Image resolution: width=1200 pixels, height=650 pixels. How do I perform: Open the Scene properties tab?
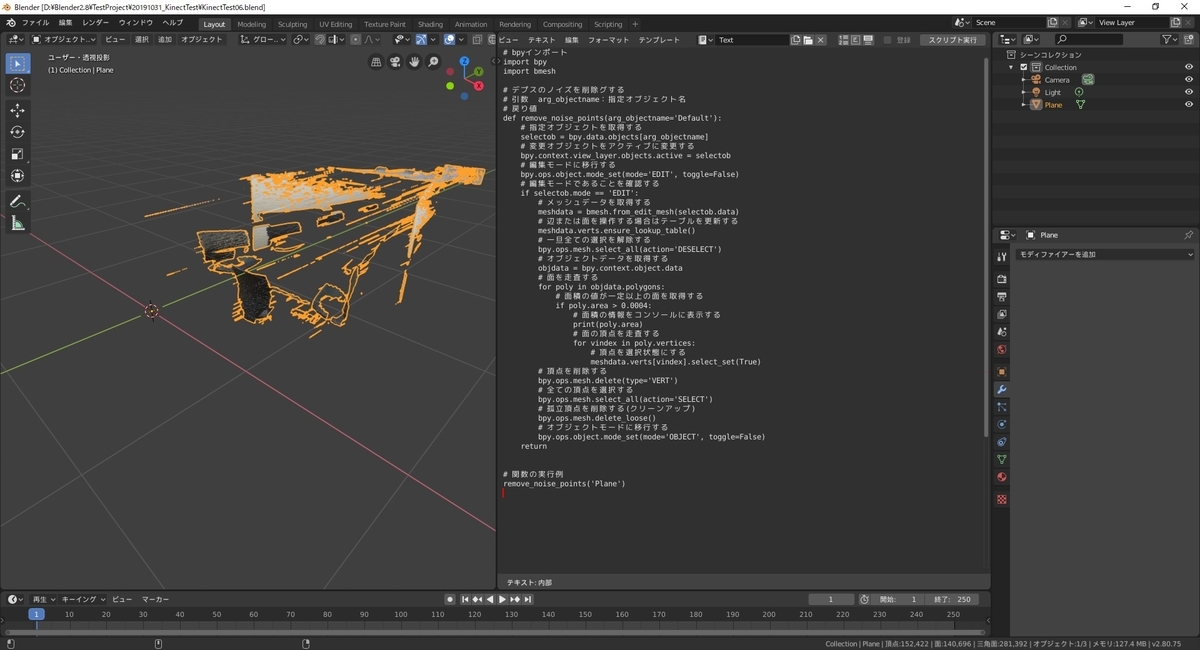click(1001, 332)
